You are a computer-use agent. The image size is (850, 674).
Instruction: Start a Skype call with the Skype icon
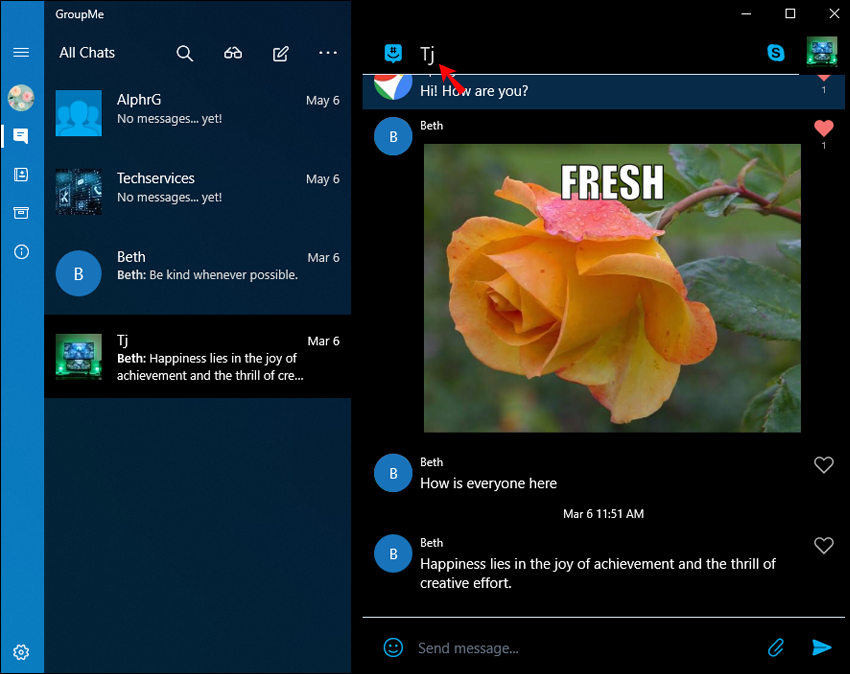coord(776,53)
